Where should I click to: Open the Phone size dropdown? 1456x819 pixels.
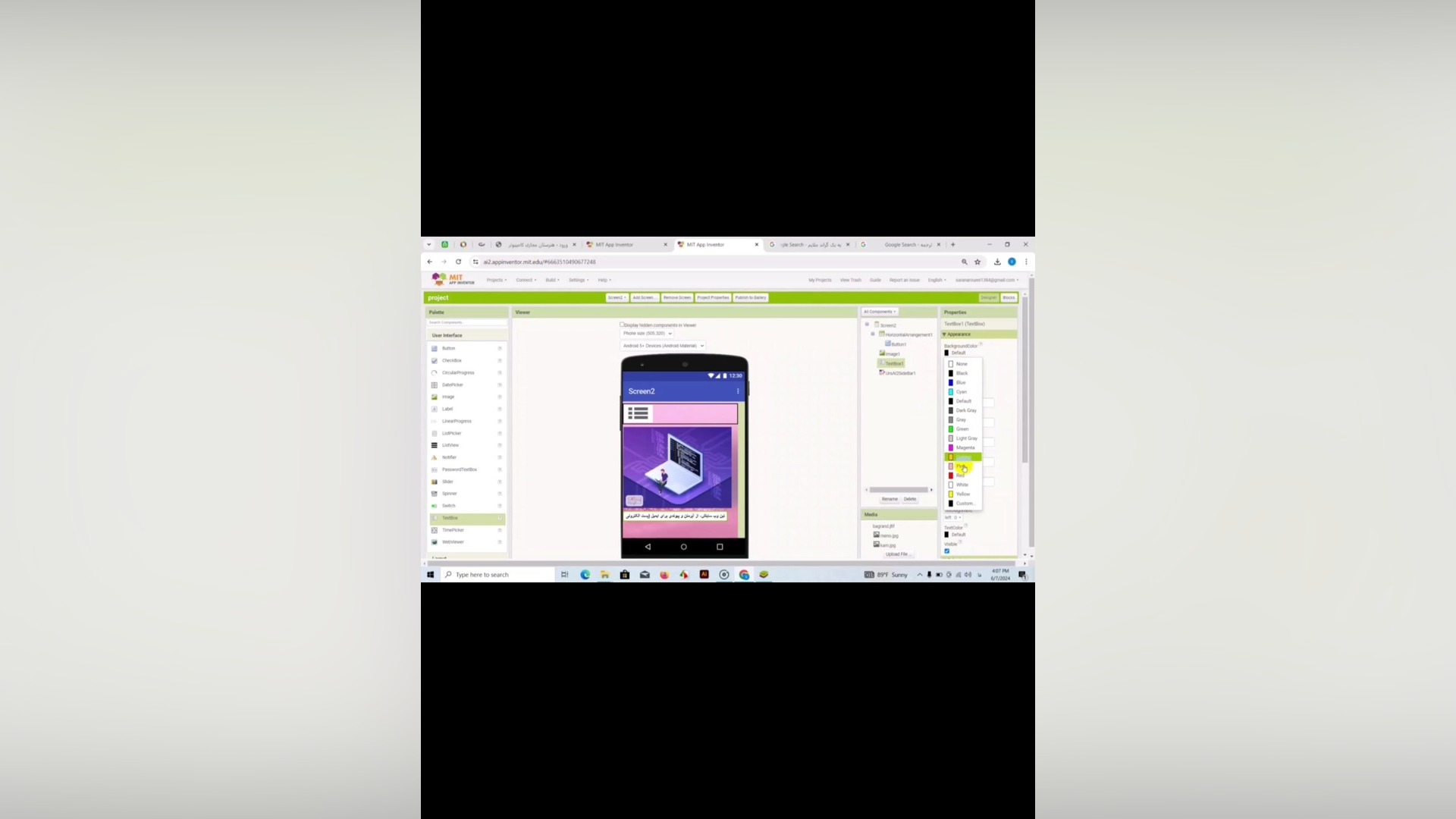coord(647,334)
